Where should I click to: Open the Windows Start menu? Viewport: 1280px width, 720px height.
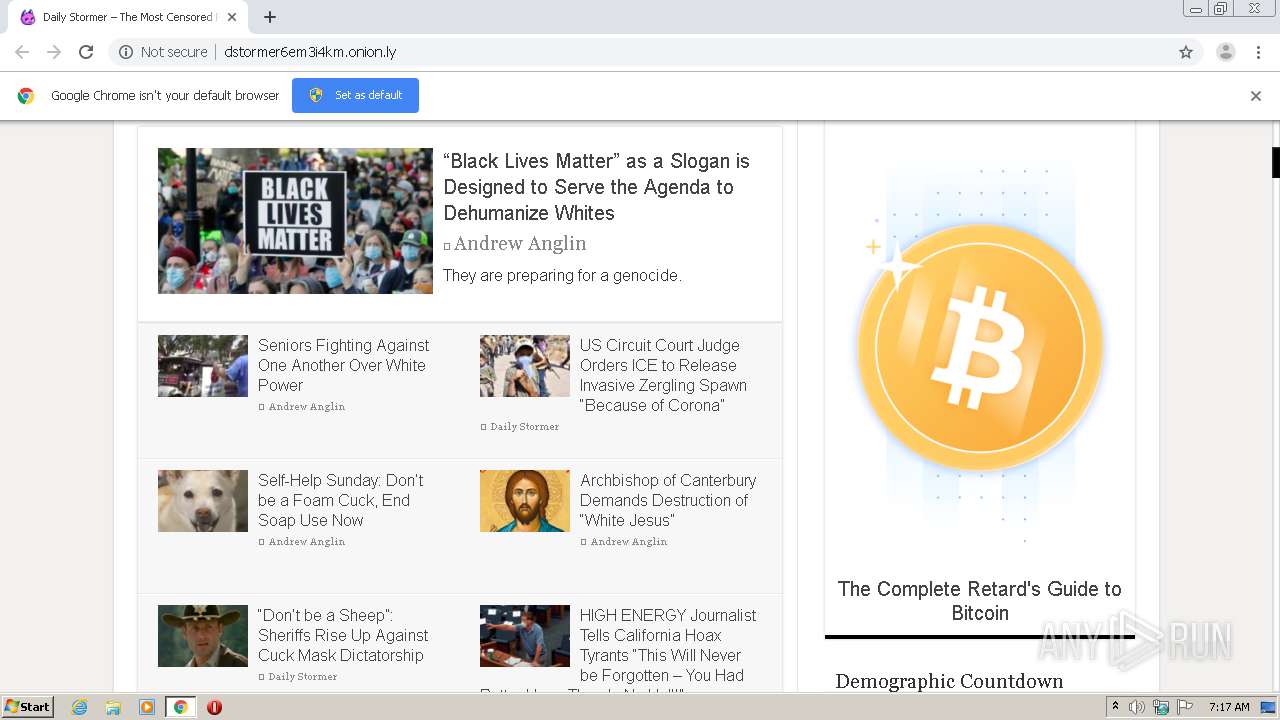pyautogui.click(x=27, y=707)
